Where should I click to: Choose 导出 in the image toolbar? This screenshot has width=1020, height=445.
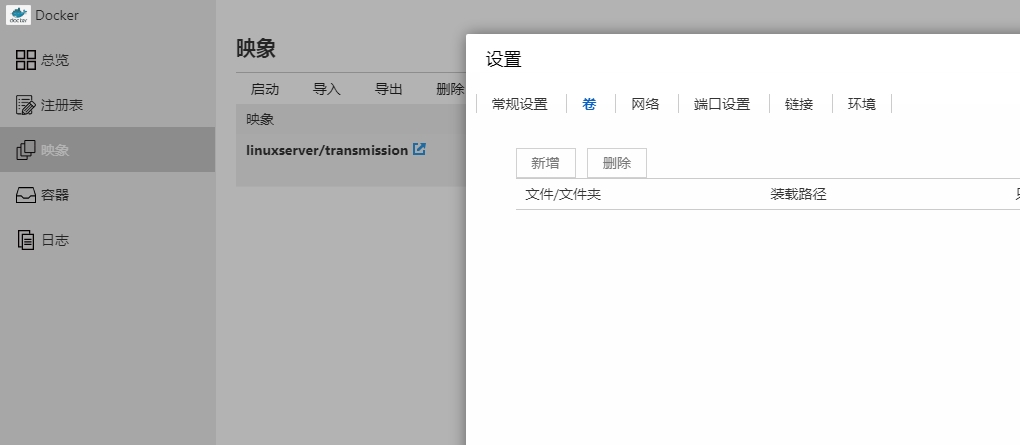pos(389,89)
